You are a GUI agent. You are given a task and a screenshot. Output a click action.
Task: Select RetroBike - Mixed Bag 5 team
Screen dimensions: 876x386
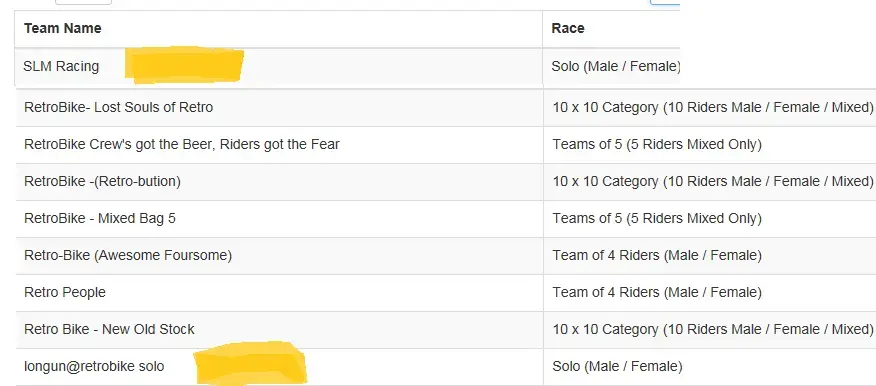(x=99, y=218)
